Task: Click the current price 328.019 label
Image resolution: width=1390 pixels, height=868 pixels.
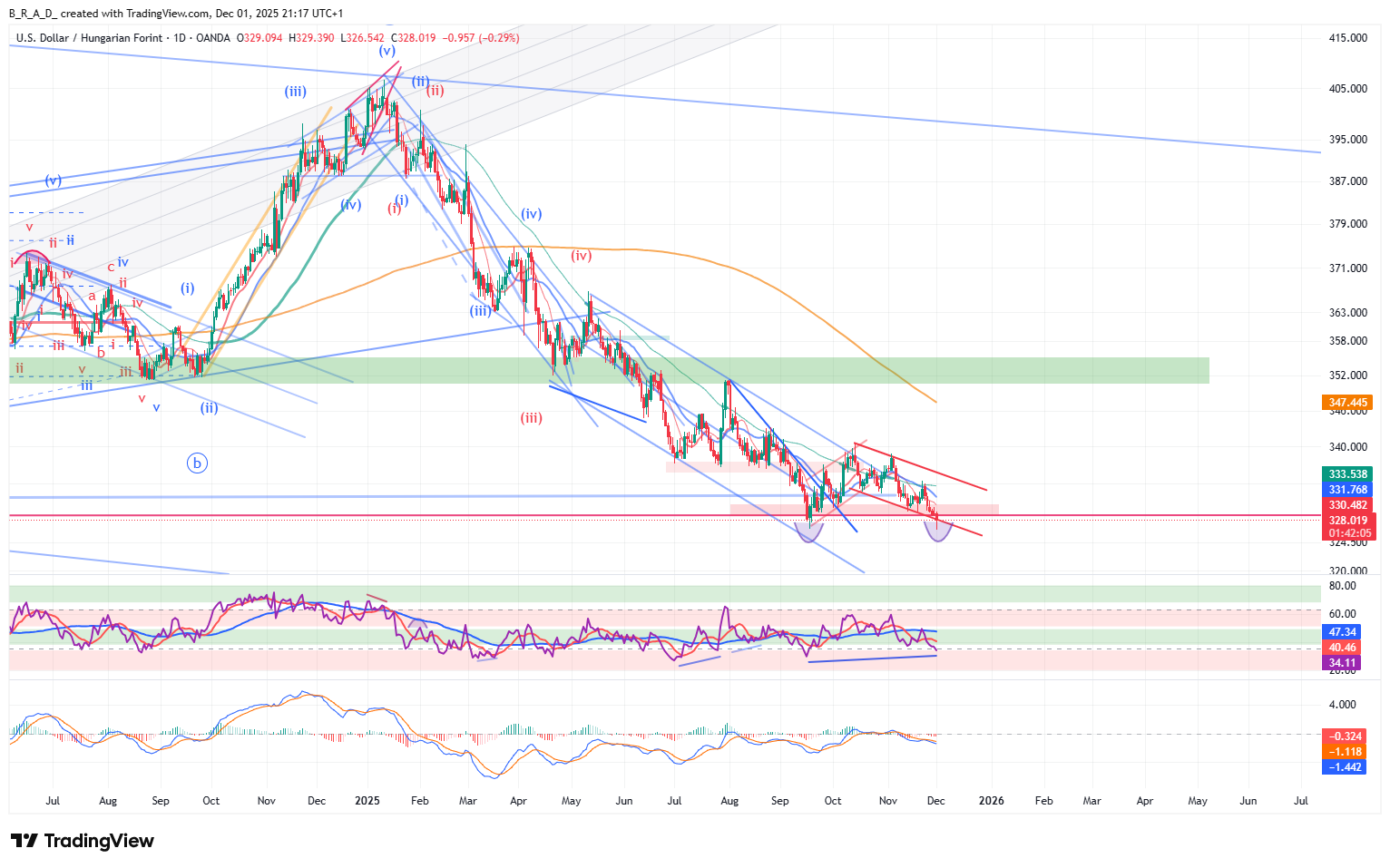Action: (x=1347, y=521)
